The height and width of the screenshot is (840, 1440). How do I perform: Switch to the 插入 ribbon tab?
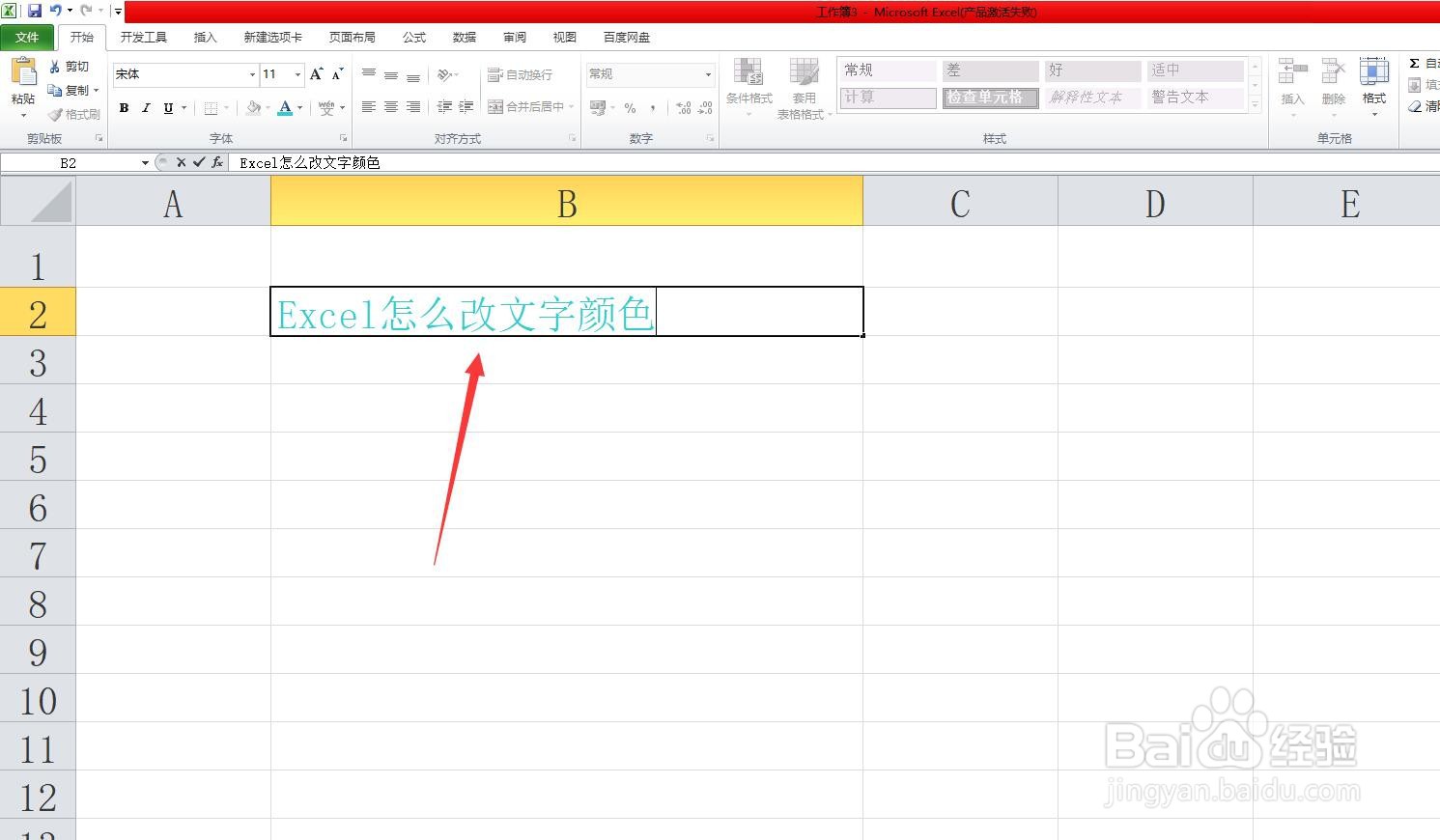[x=205, y=37]
